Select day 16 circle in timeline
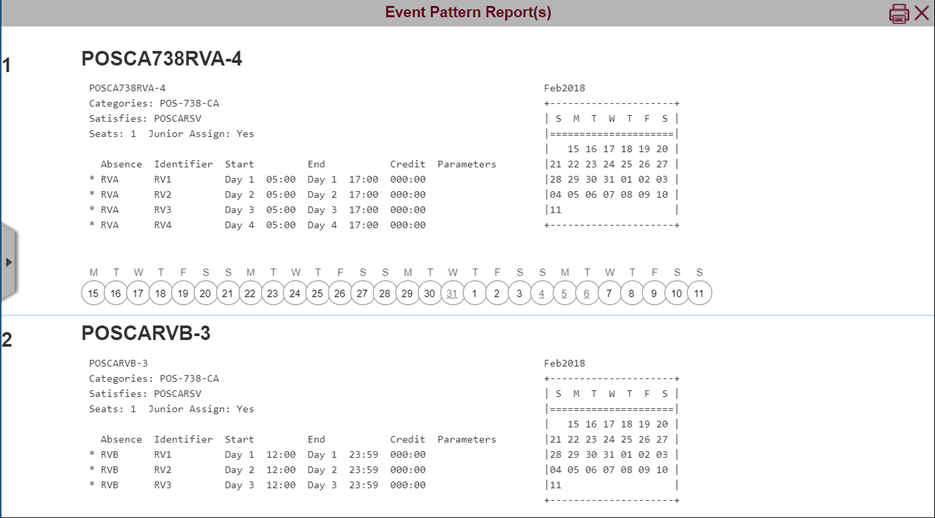The width and height of the screenshot is (935, 518). tap(116, 293)
